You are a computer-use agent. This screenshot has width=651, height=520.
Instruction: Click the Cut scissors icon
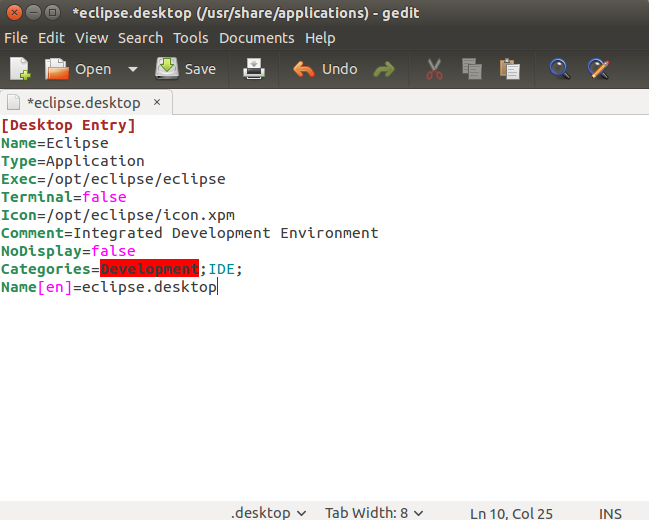coord(434,69)
